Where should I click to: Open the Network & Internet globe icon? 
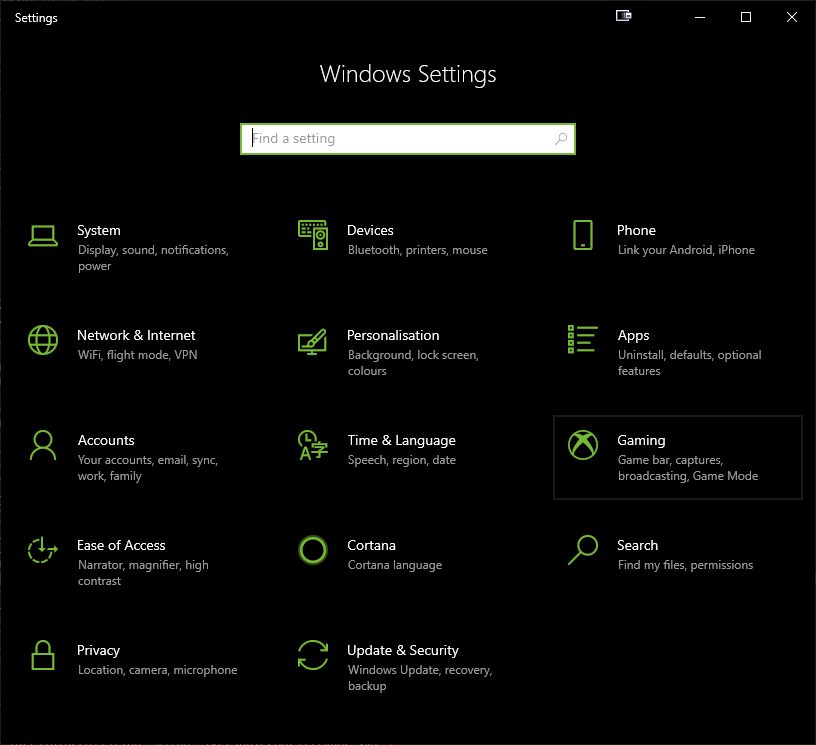tap(43, 340)
